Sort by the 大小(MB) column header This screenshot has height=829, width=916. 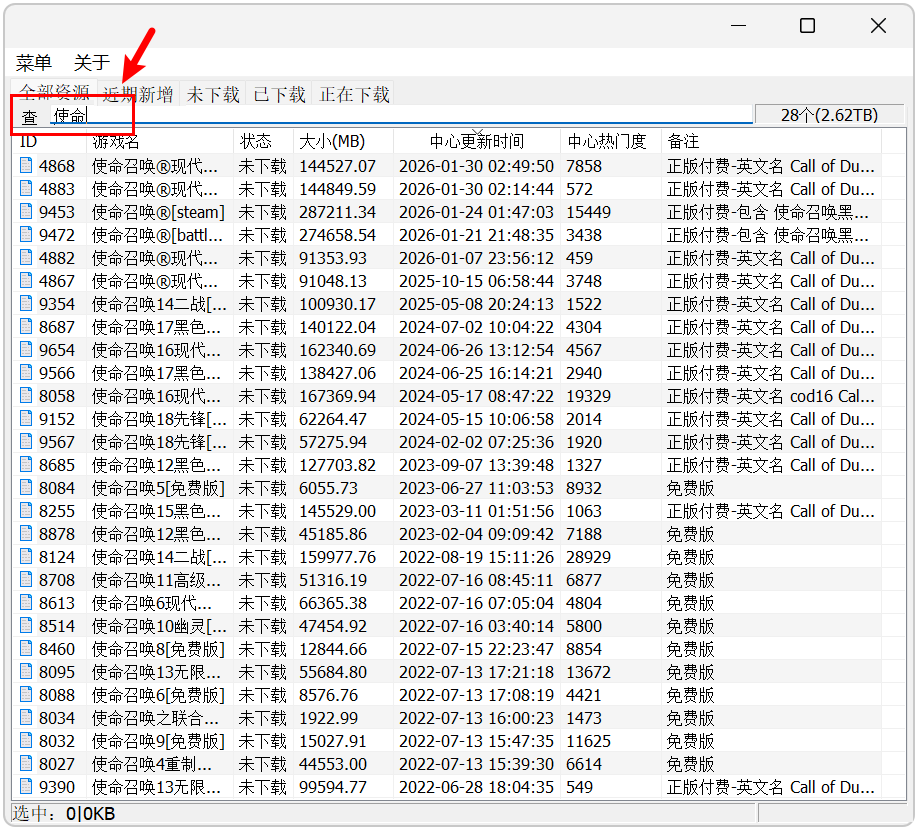coord(343,141)
